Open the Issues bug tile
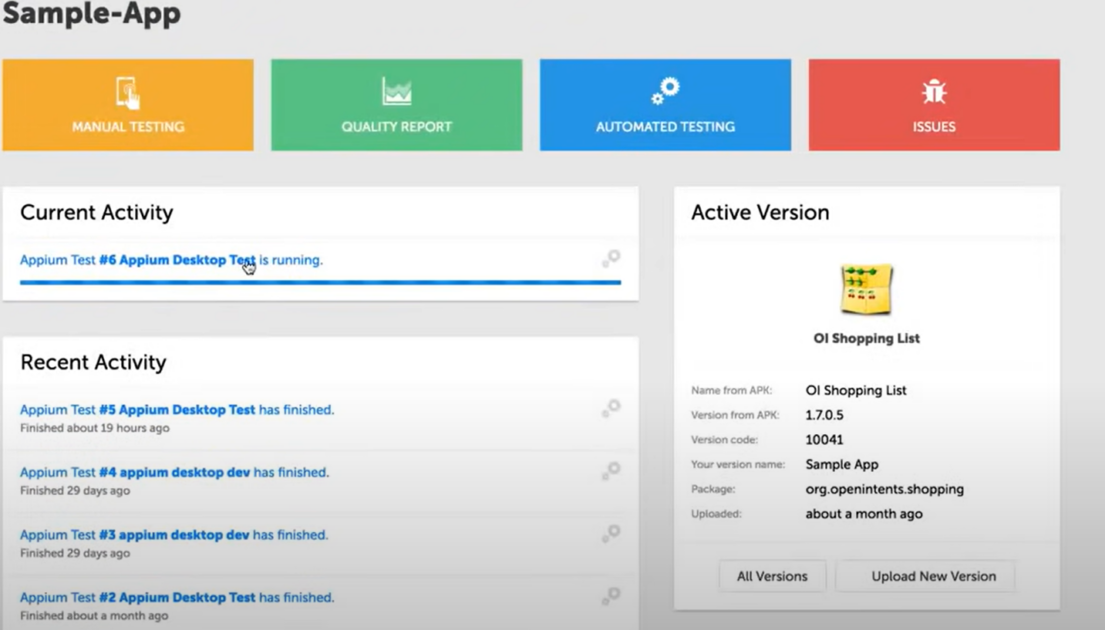 [934, 105]
